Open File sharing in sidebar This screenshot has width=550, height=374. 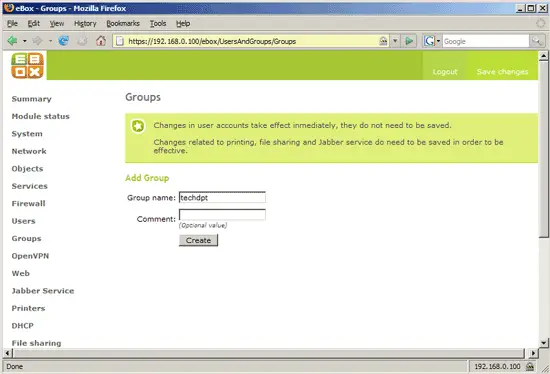point(36,343)
